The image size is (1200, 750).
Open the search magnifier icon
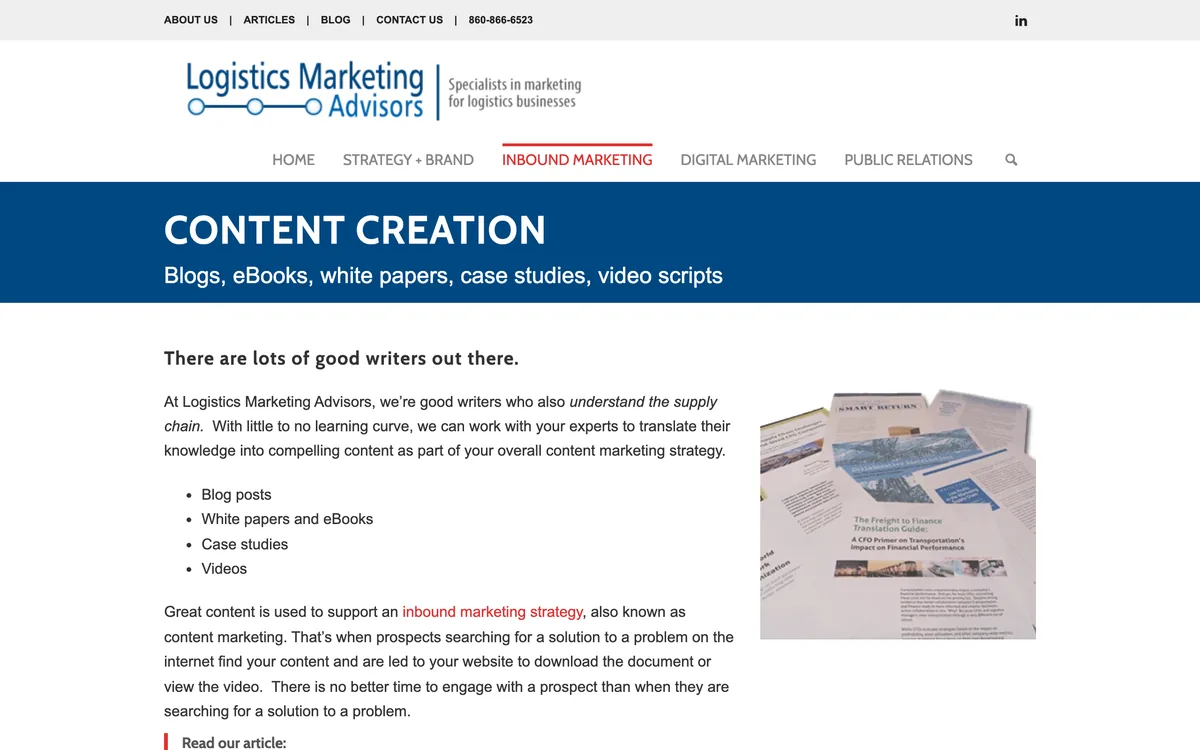(1011, 160)
